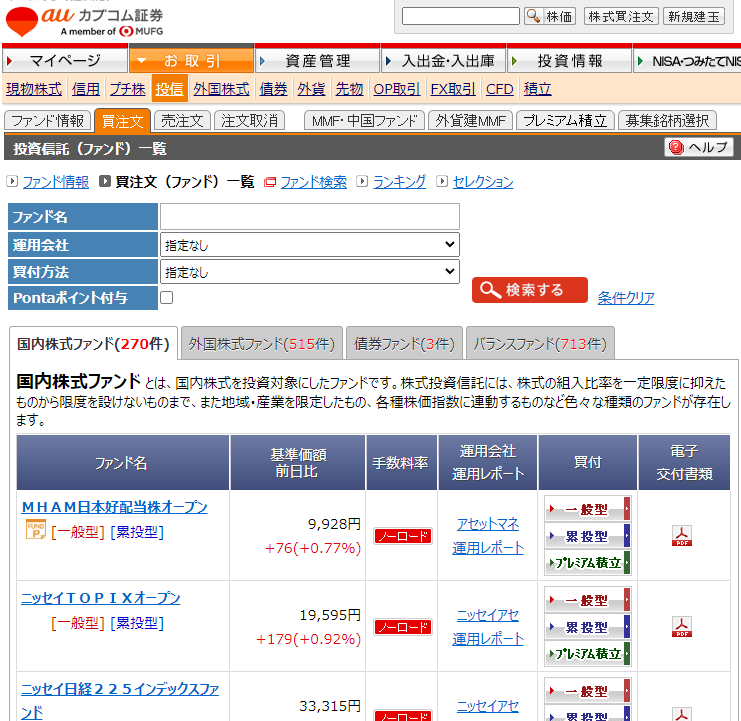Select 現物株式 submenu link

(x=34, y=89)
